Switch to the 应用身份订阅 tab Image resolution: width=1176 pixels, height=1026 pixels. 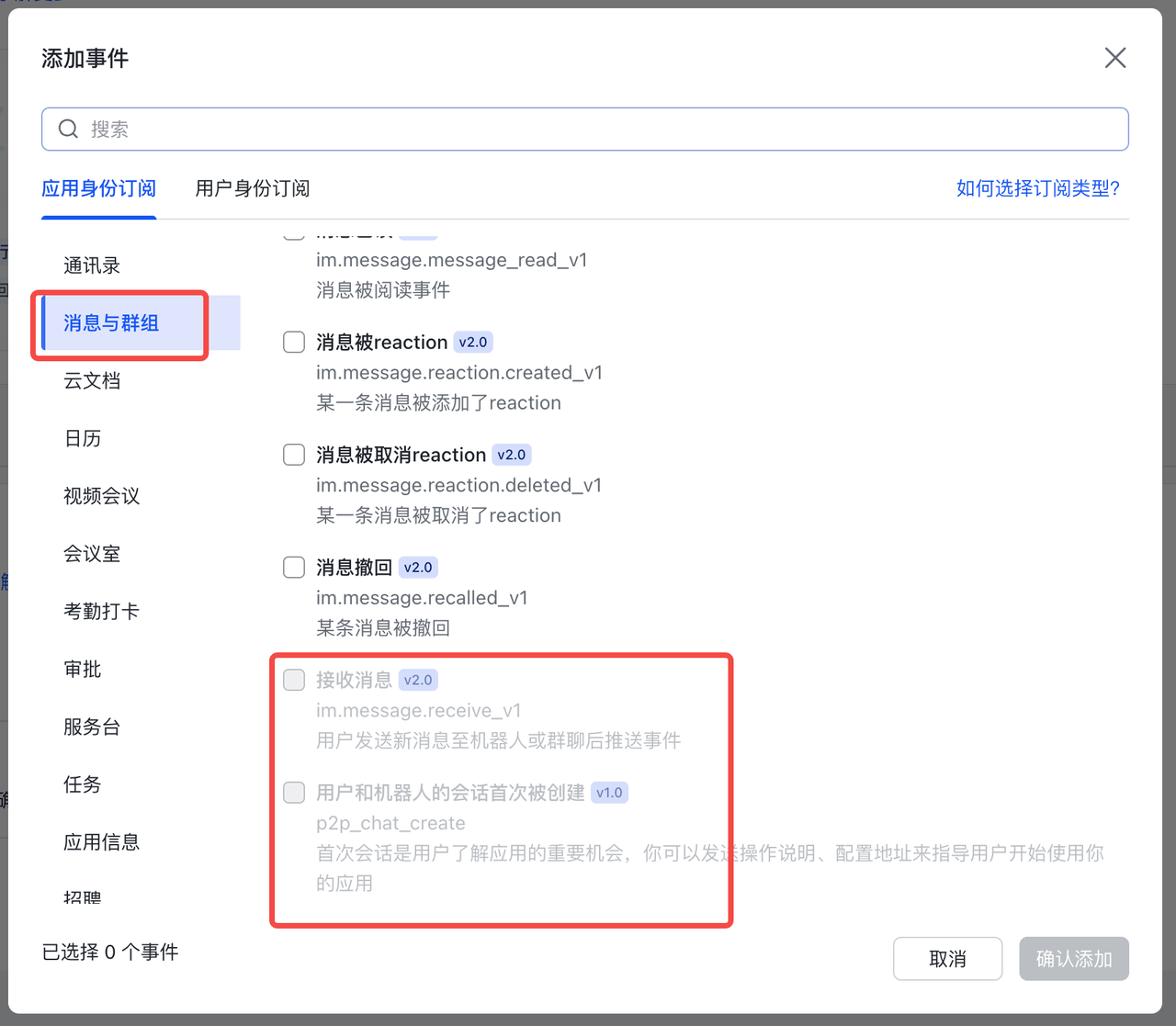point(98,188)
